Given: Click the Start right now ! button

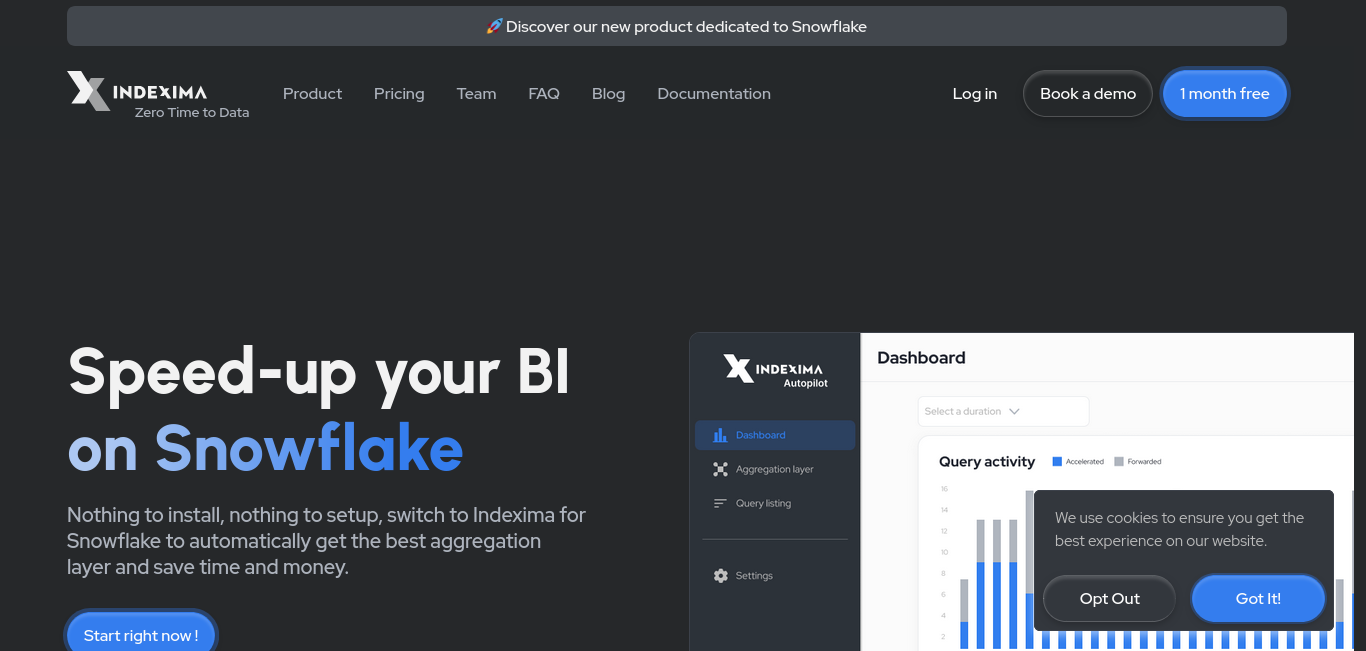Looking at the screenshot, I should click(x=141, y=634).
